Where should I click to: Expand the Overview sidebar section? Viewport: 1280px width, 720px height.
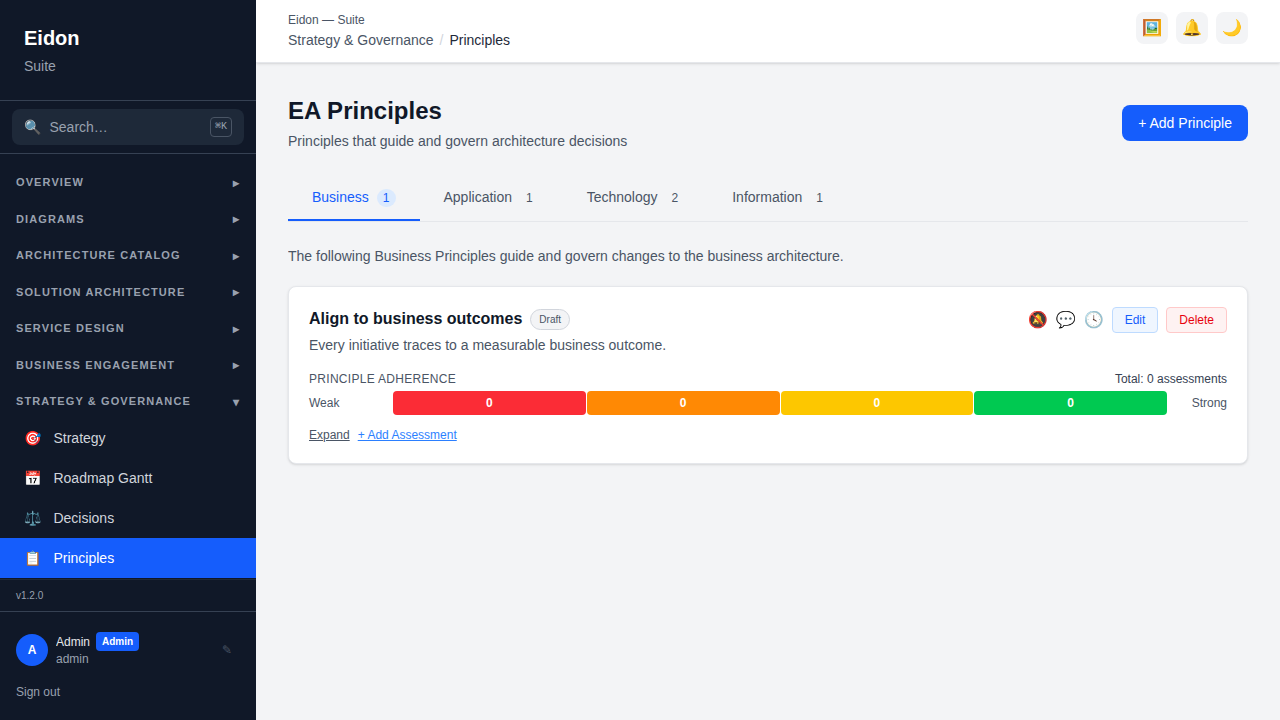128,183
